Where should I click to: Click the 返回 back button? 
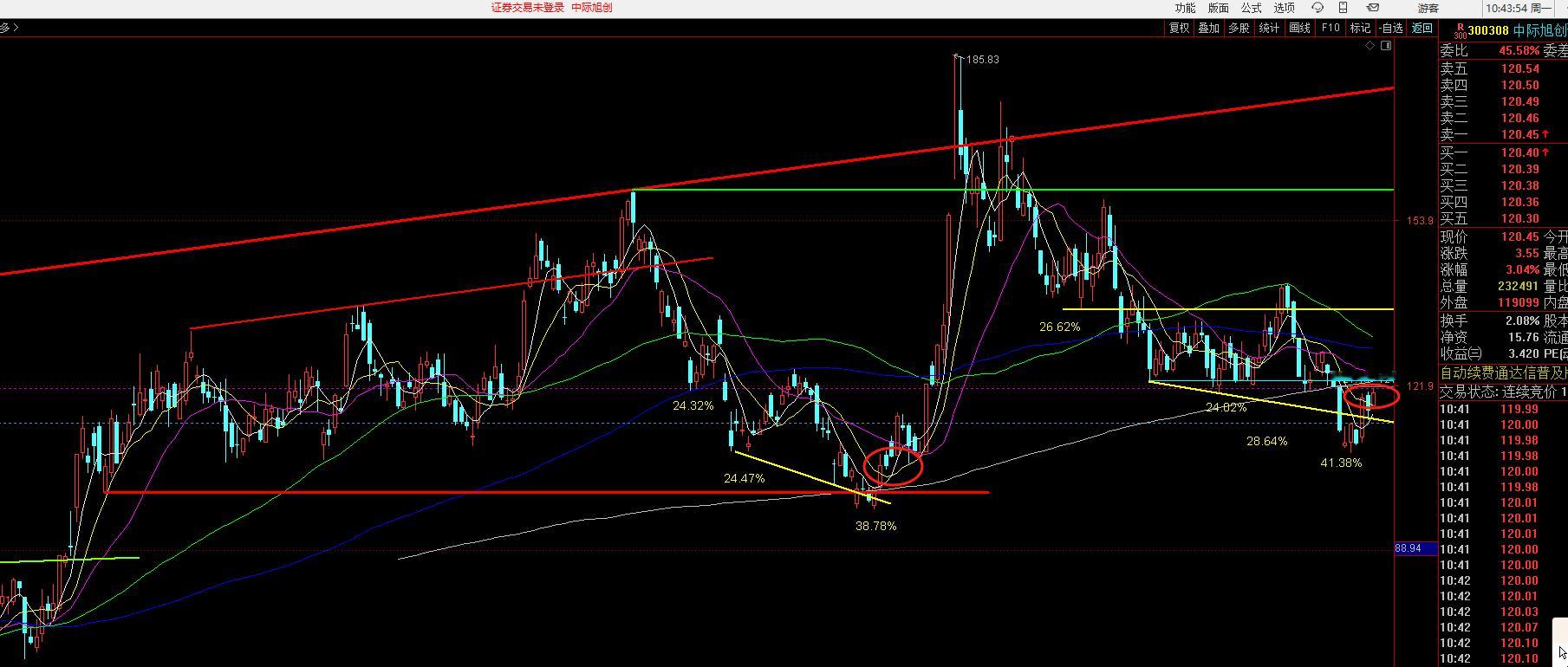pos(1422,28)
